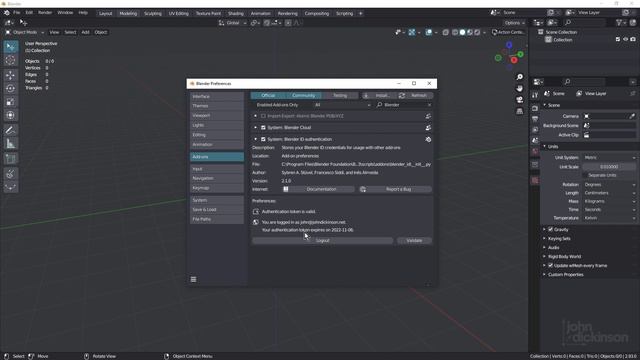Open the Unit System Metric dropdown
This screenshot has width=640, height=360.
click(609, 158)
